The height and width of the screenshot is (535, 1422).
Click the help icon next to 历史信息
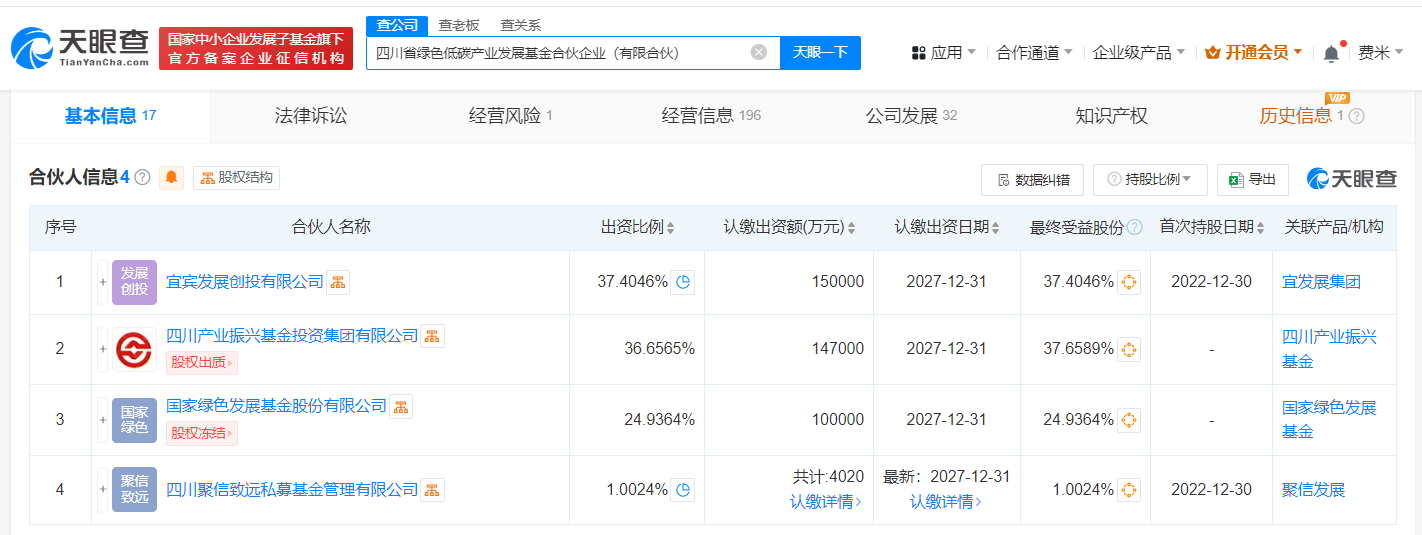click(x=1357, y=116)
